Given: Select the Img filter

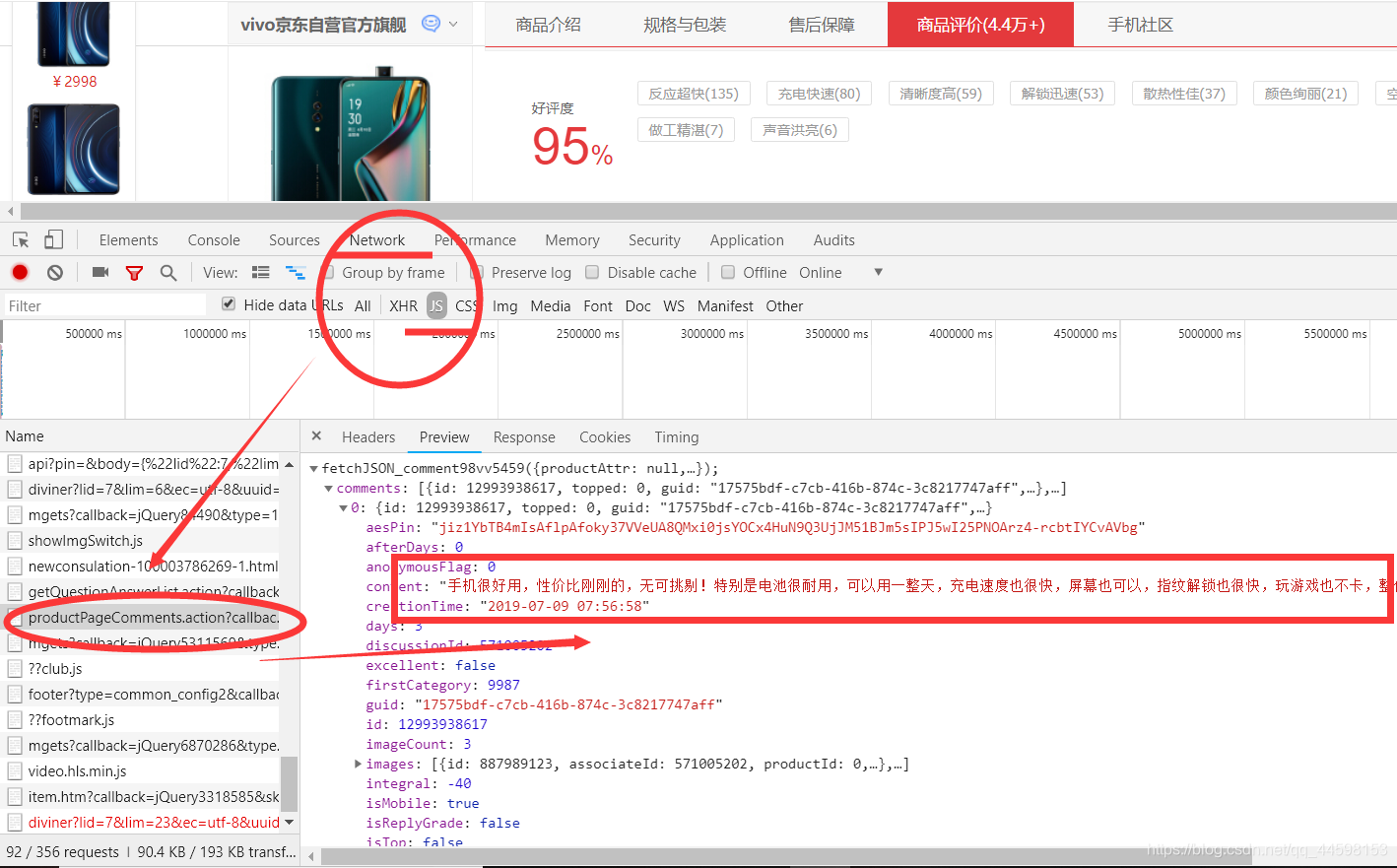Looking at the screenshot, I should coord(505,306).
